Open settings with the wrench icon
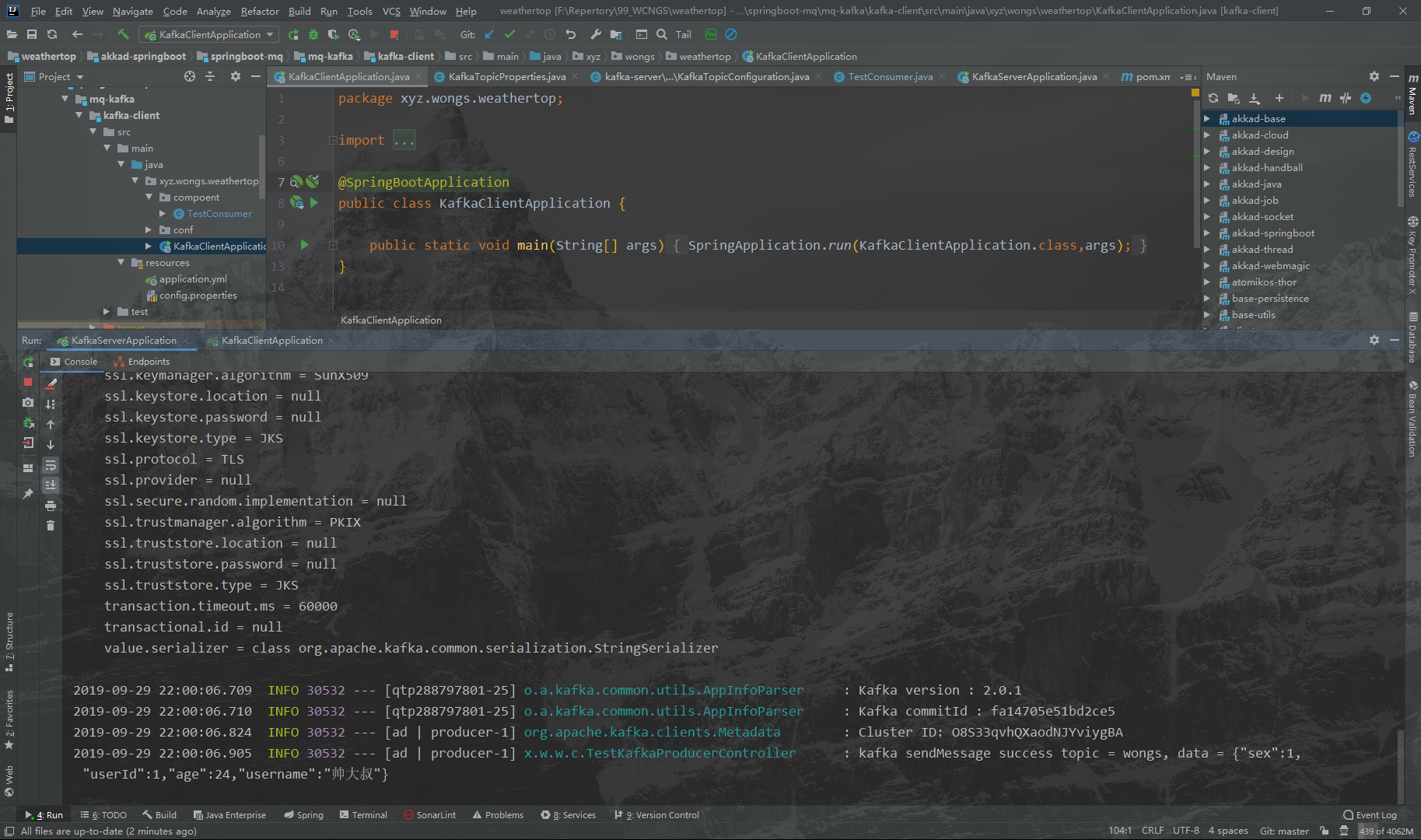Viewport: 1421px width, 840px height. coord(596,34)
